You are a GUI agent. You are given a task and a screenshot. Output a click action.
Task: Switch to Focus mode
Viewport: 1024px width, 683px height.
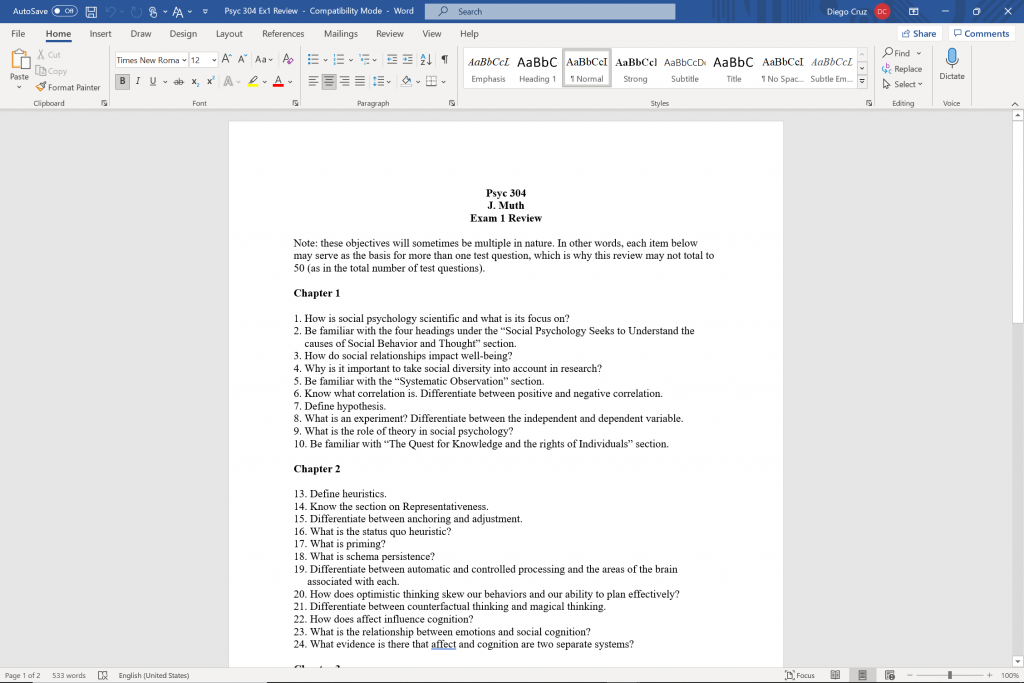point(800,675)
